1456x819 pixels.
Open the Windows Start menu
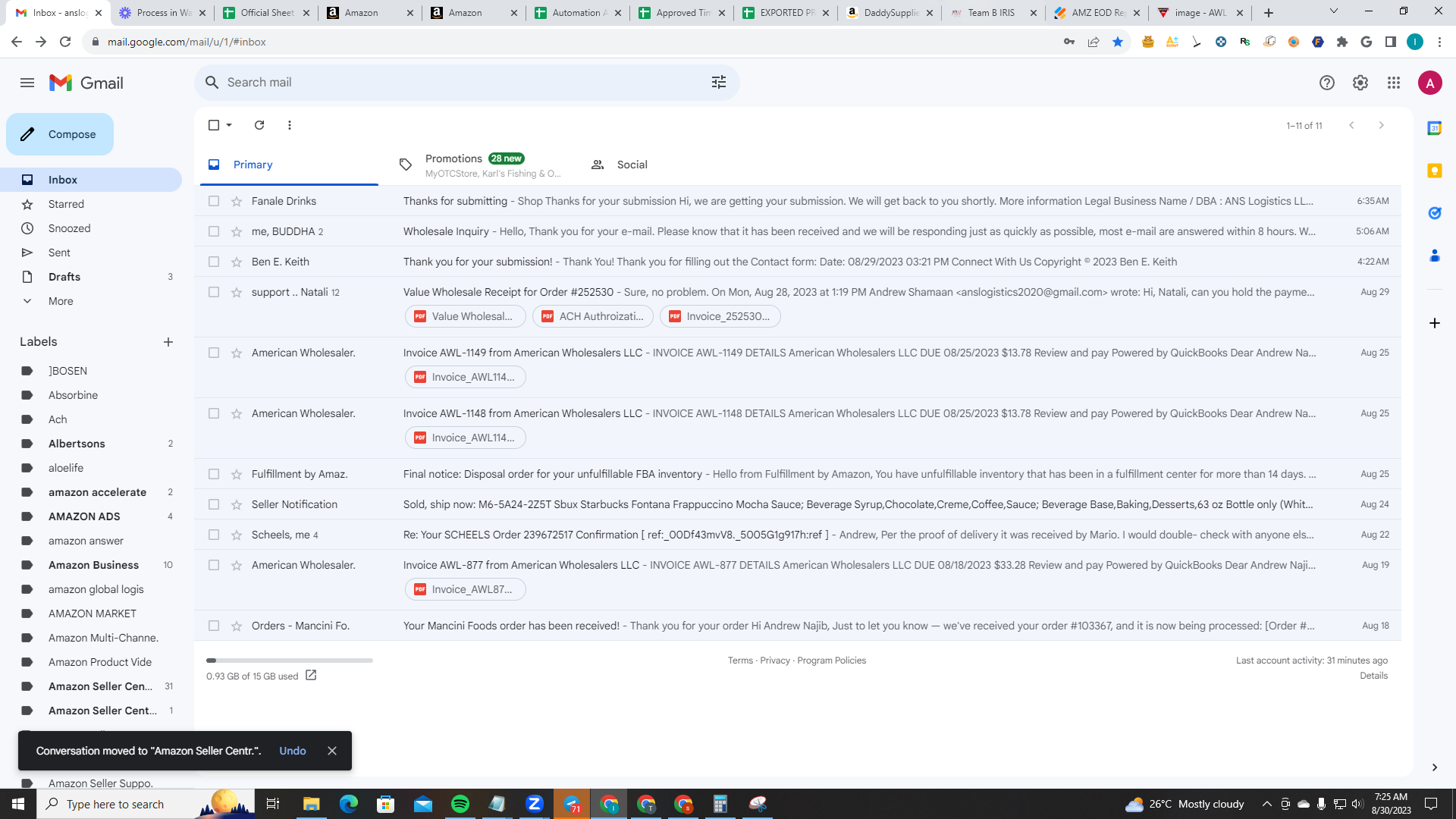pyautogui.click(x=18, y=804)
